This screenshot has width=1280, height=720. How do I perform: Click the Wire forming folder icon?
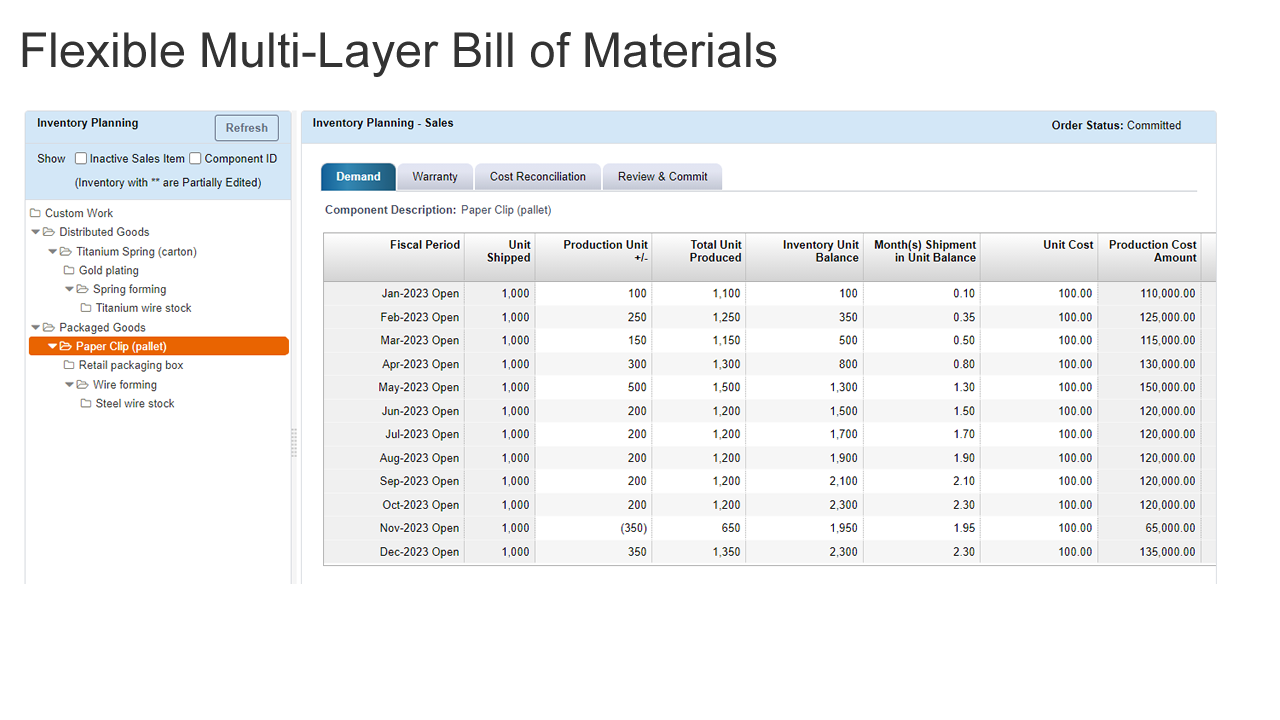pyautogui.click(x=83, y=385)
